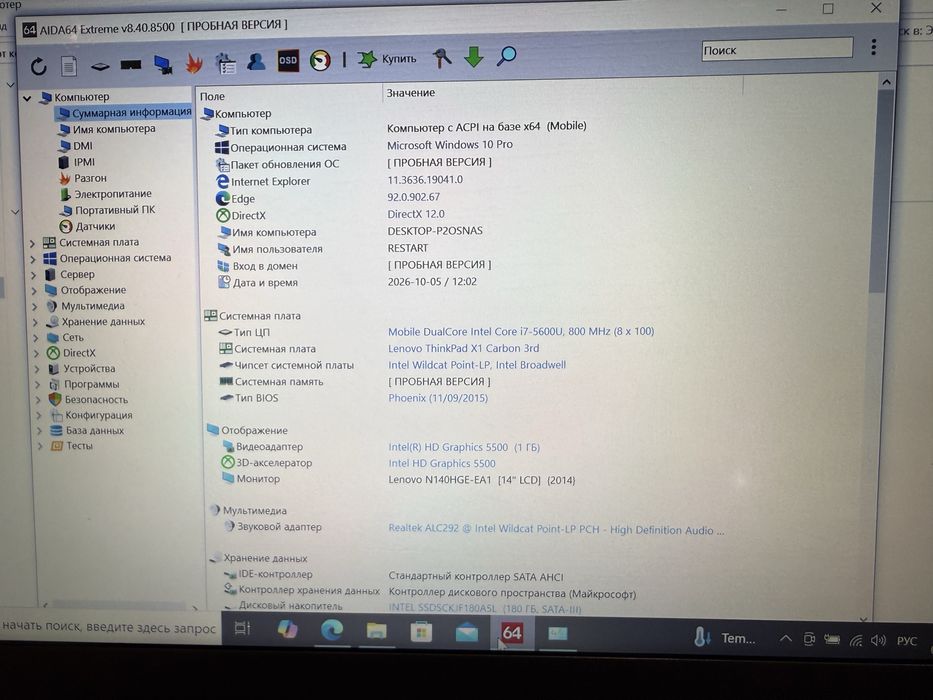Viewport: 933px width, 700px height.
Task: Open Task View on the taskbar
Action: click(x=243, y=628)
